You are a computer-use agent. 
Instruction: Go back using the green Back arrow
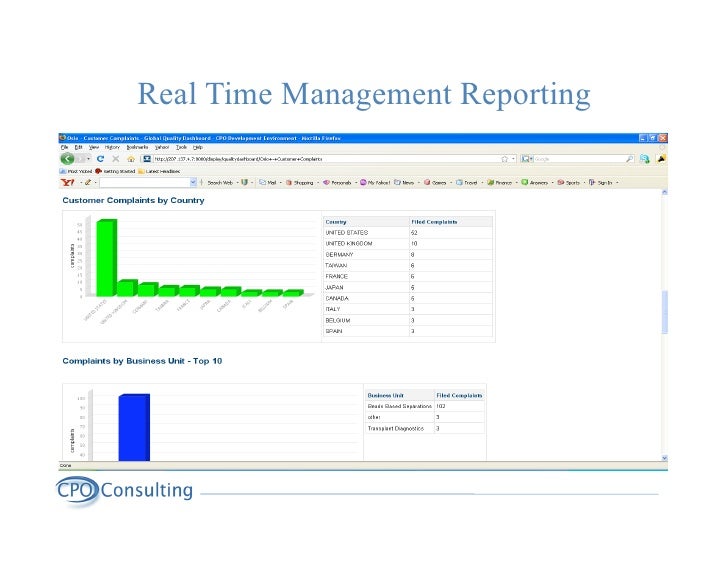(x=67, y=159)
